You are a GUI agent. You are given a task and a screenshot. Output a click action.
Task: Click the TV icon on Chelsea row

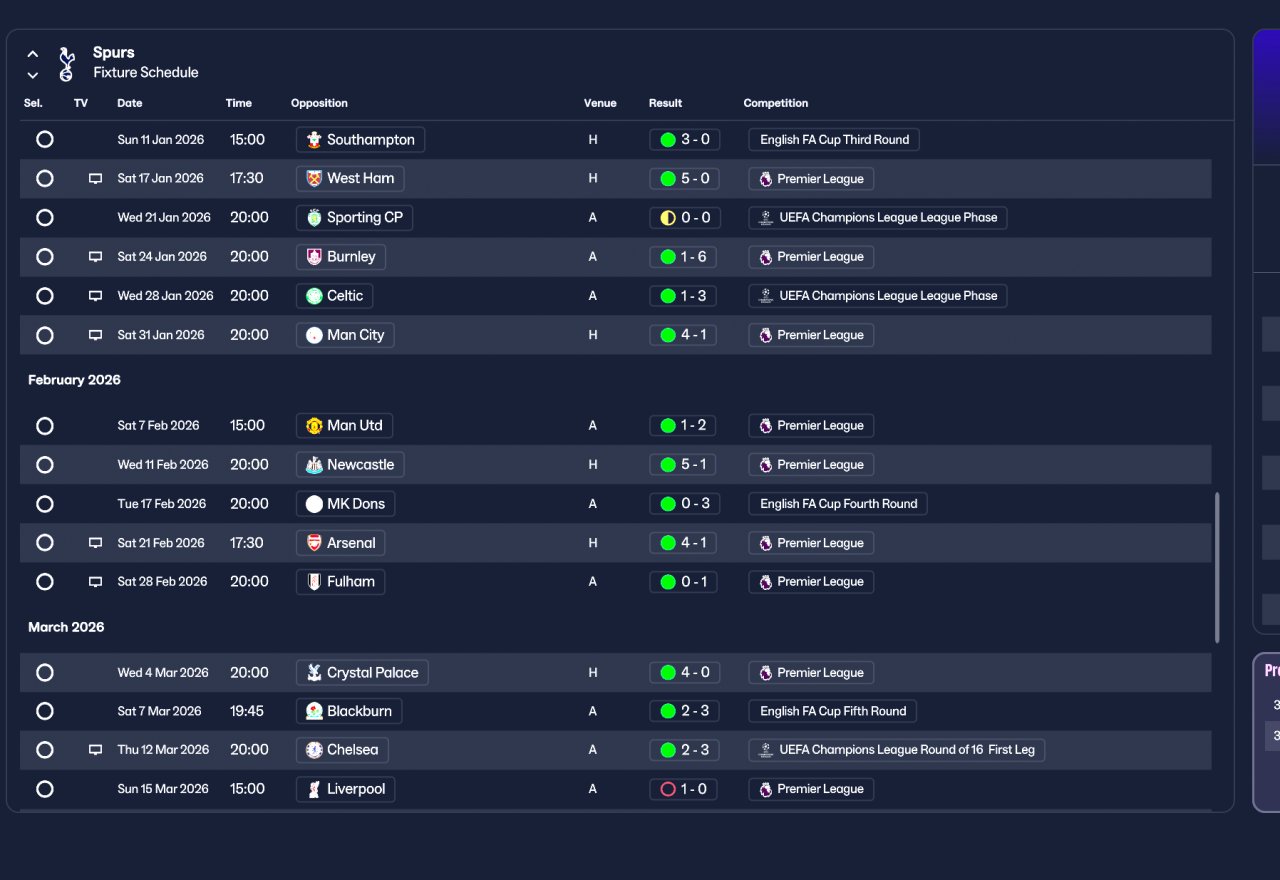96,750
